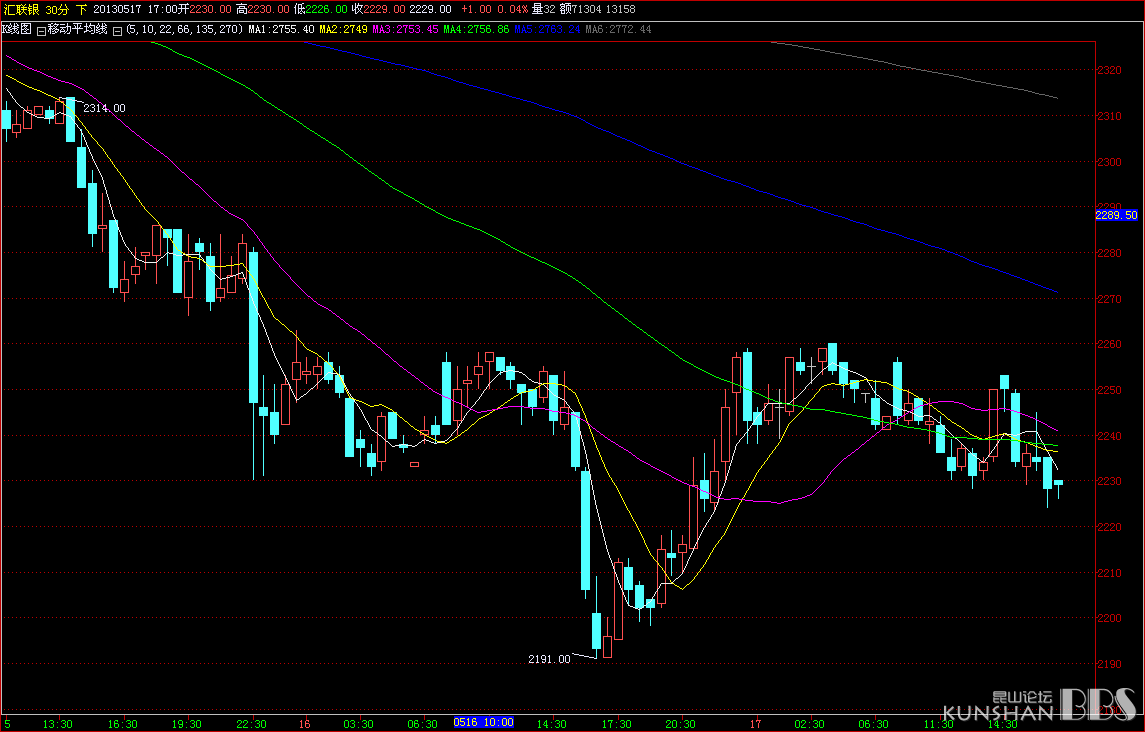1145x732 pixels.
Task: Click the date 20130517 in header
Action: pyautogui.click(x=117, y=9)
